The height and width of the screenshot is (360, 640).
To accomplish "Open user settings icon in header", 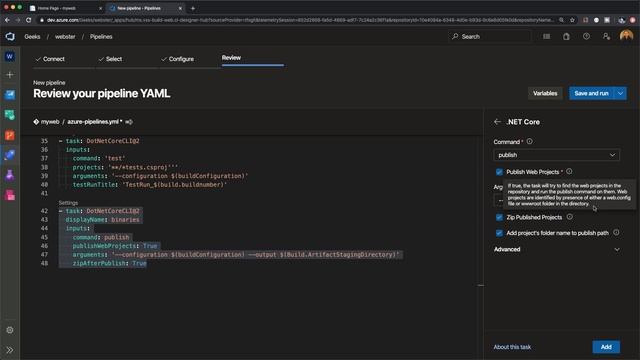I will pos(606,37).
